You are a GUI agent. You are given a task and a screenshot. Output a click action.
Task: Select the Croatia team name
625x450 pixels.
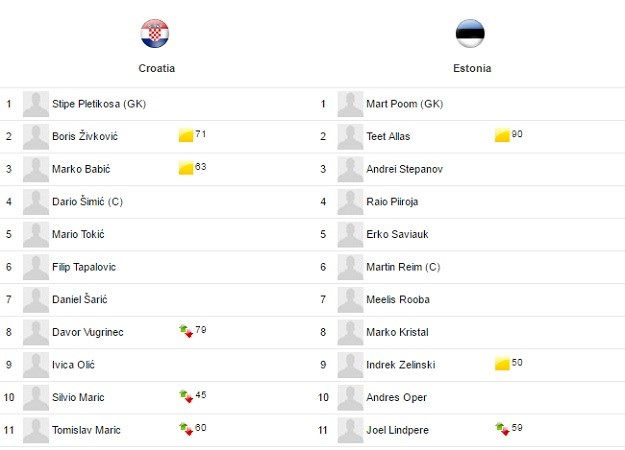[157, 68]
